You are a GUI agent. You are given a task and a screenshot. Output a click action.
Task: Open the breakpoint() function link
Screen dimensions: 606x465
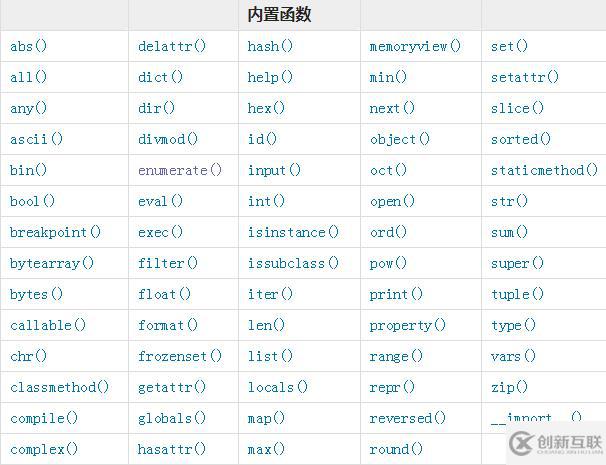[x=55, y=232]
